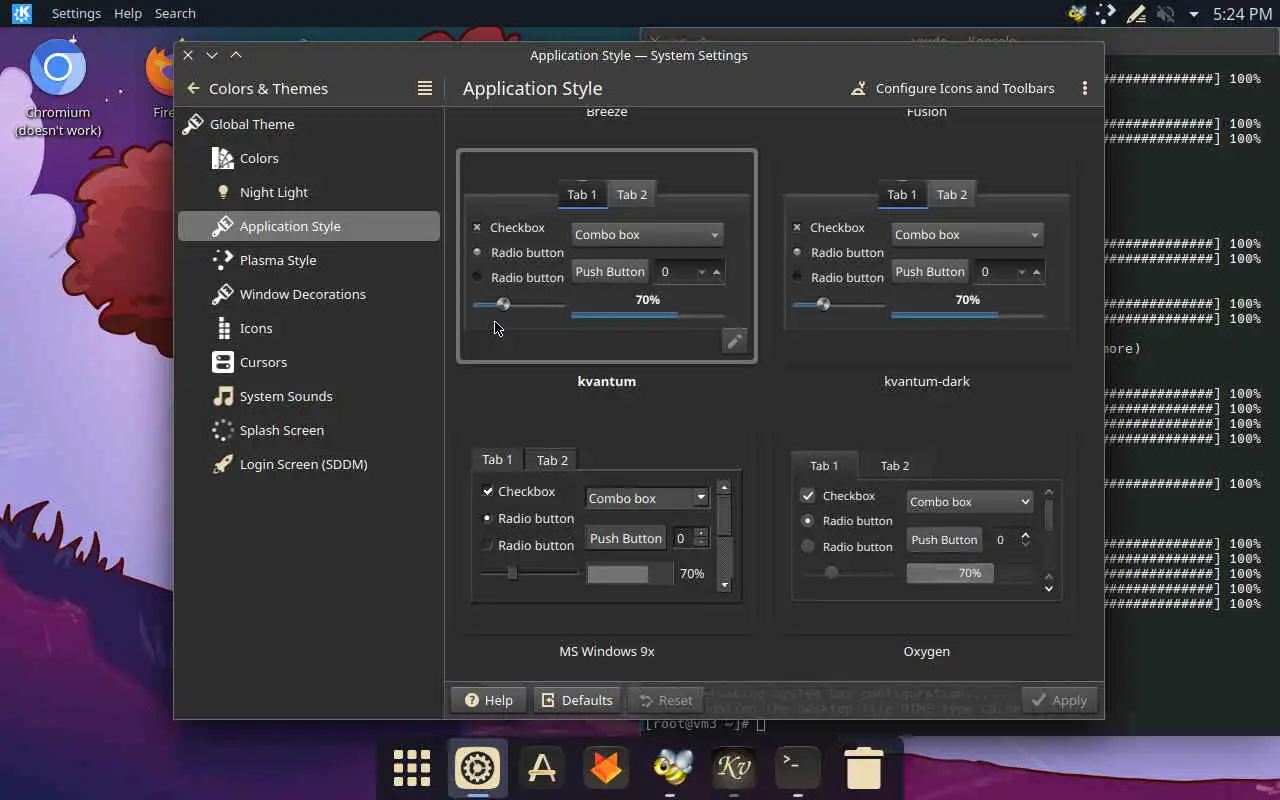Open the Konsole terminal dock icon

[798, 768]
